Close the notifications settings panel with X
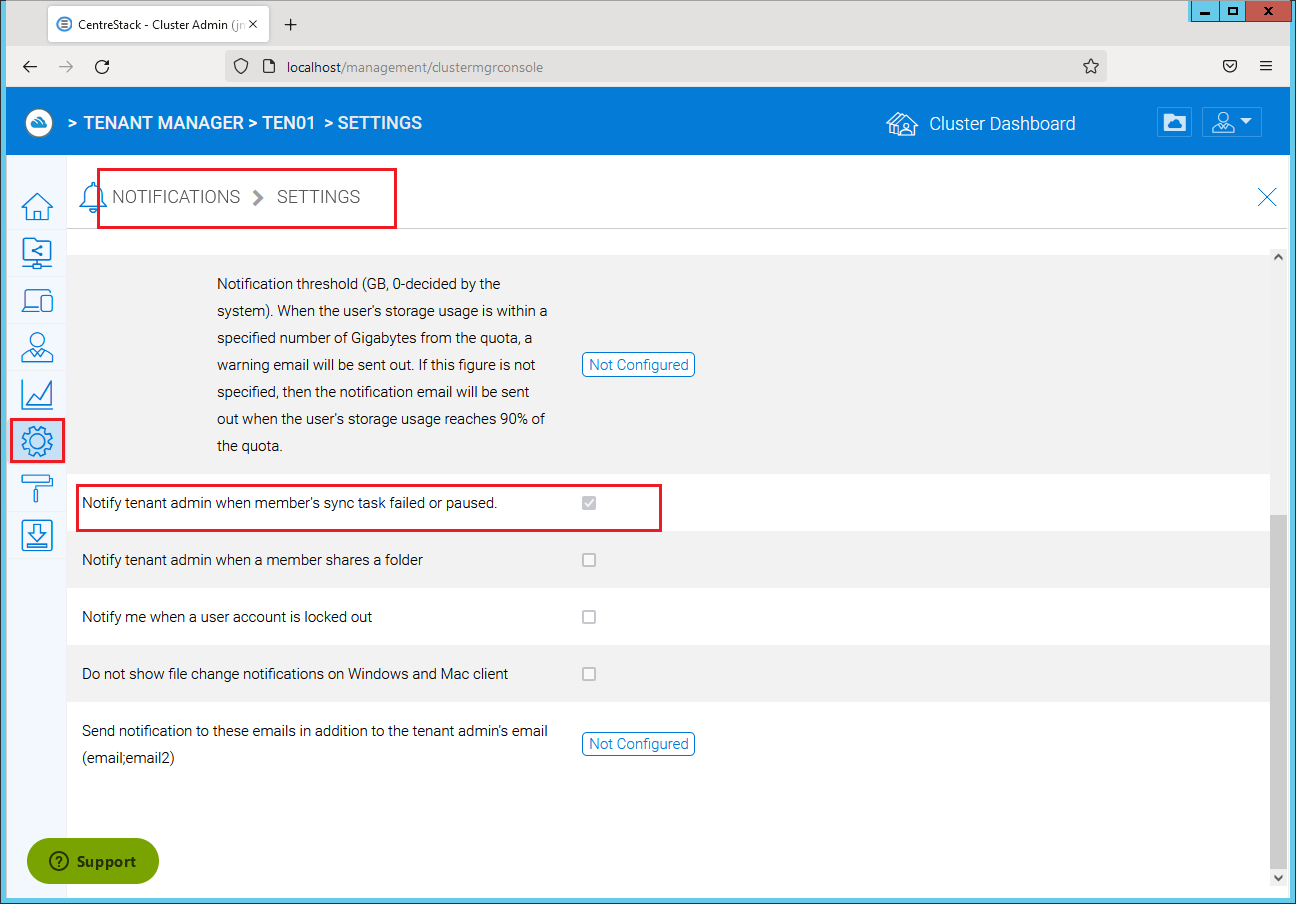The image size is (1296, 904). click(1267, 197)
